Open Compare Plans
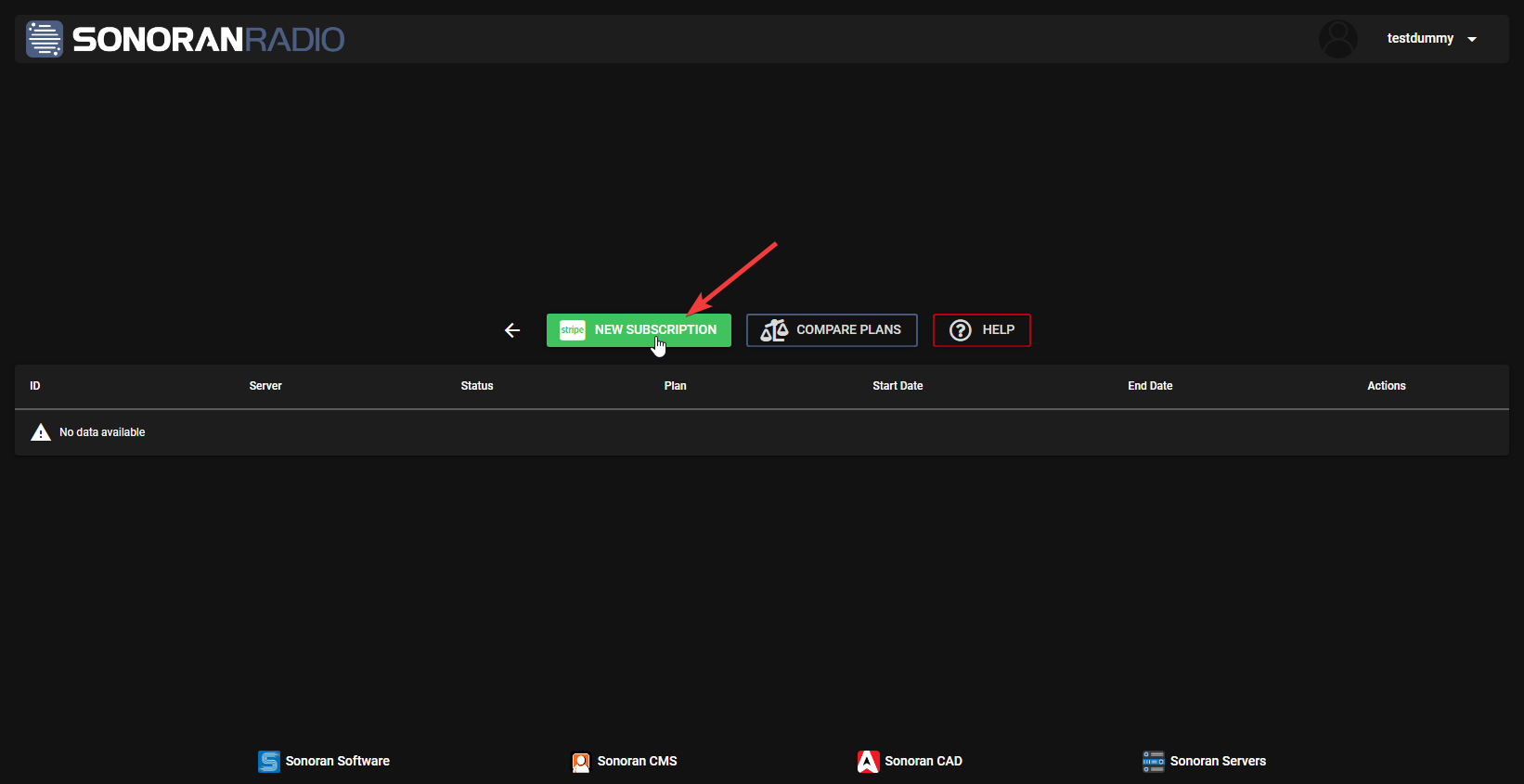This screenshot has height=784, width=1524. click(832, 330)
